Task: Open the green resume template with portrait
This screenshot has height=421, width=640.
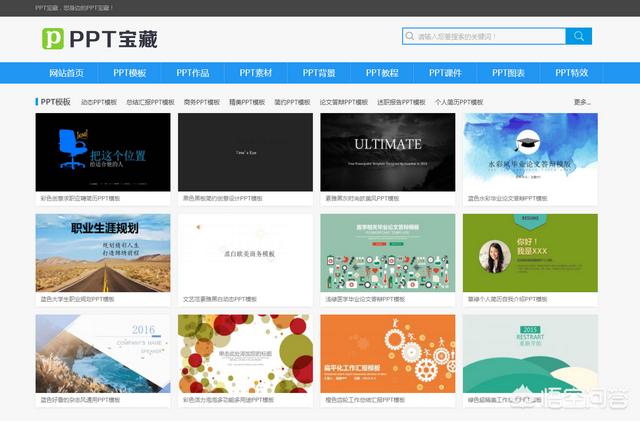Action: (530, 252)
